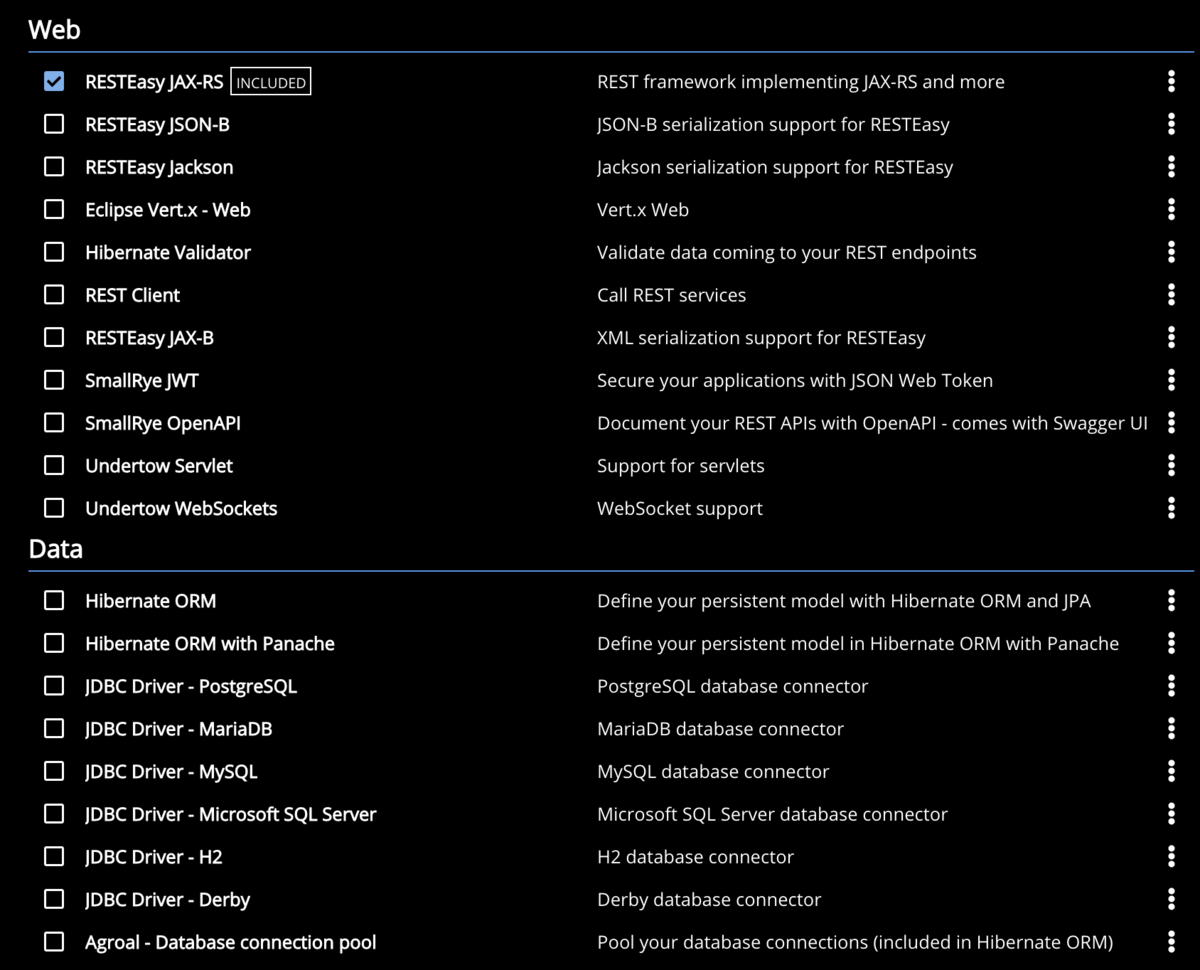Click 'Derby database connector' description

coord(709,899)
